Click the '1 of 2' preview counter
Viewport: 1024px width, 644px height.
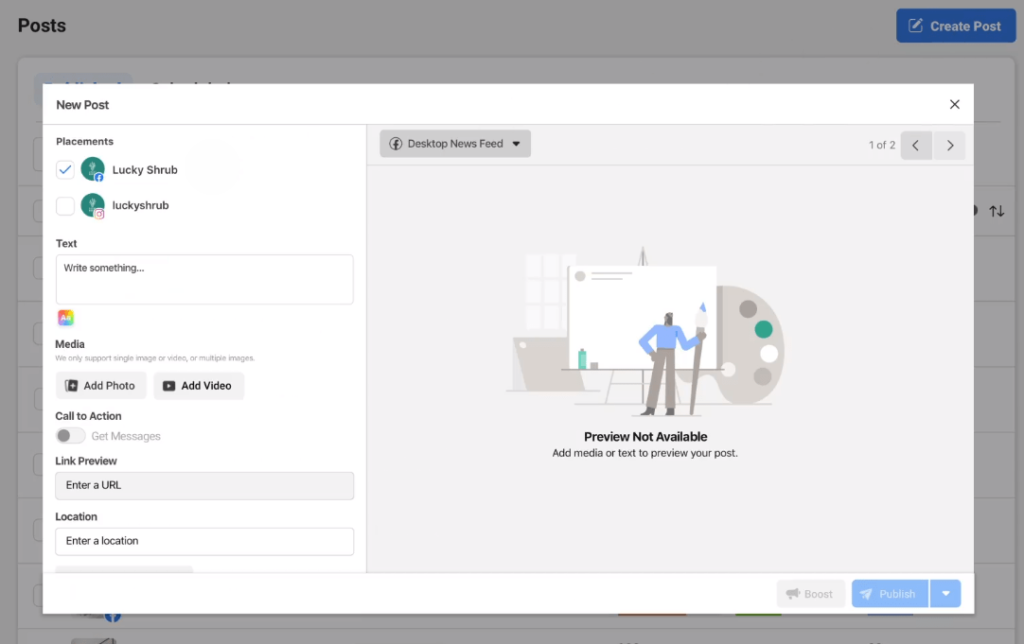click(x=882, y=145)
